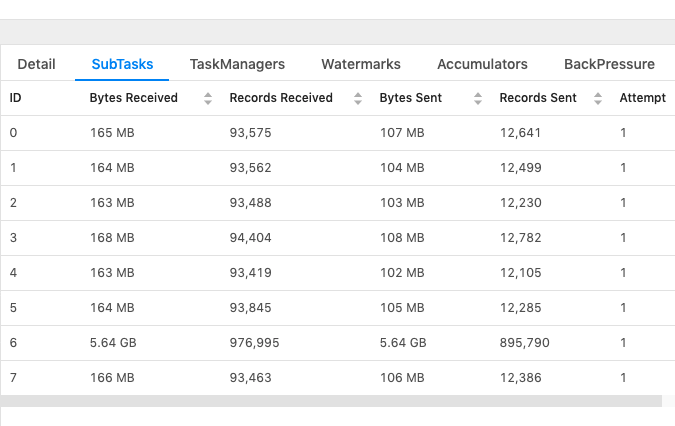The height and width of the screenshot is (426, 675).
Task: Click the 168 MB bytes received cell
Action: [112, 238]
